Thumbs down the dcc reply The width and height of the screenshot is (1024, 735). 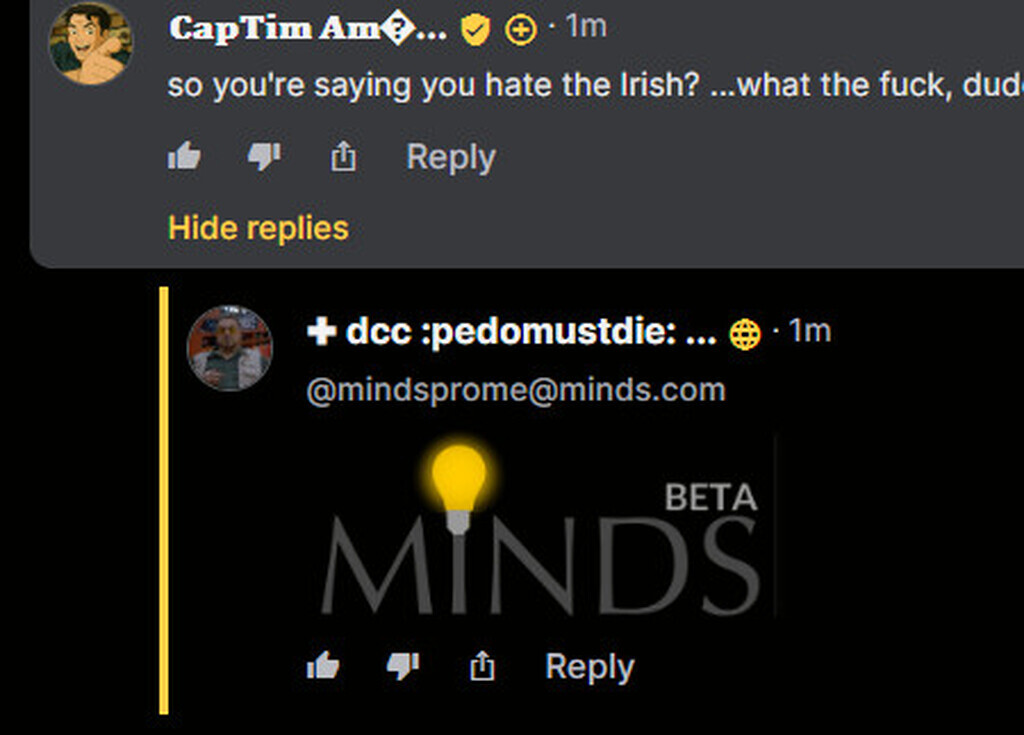click(403, 666)
